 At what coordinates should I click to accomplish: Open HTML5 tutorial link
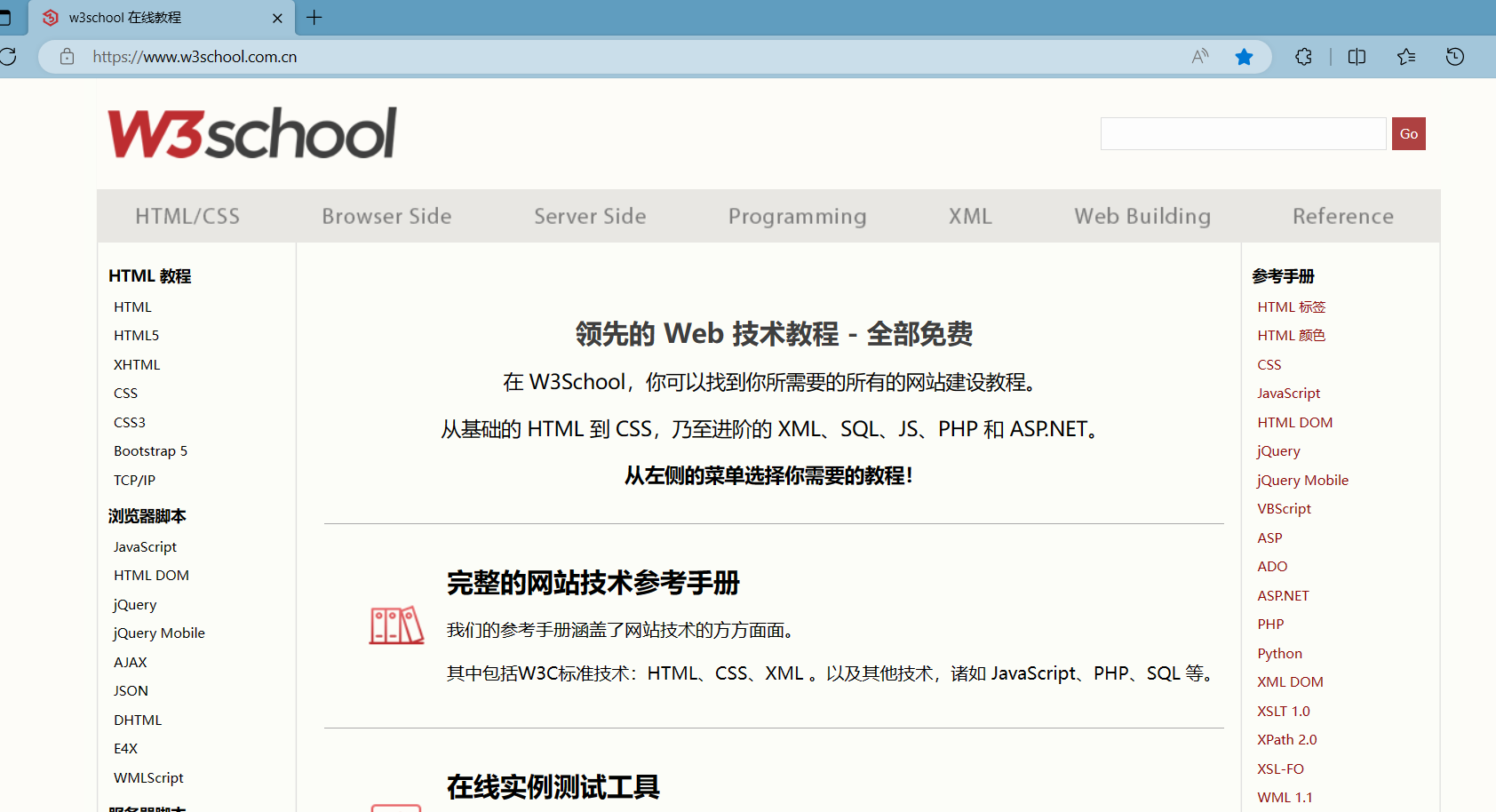[136, 335]
